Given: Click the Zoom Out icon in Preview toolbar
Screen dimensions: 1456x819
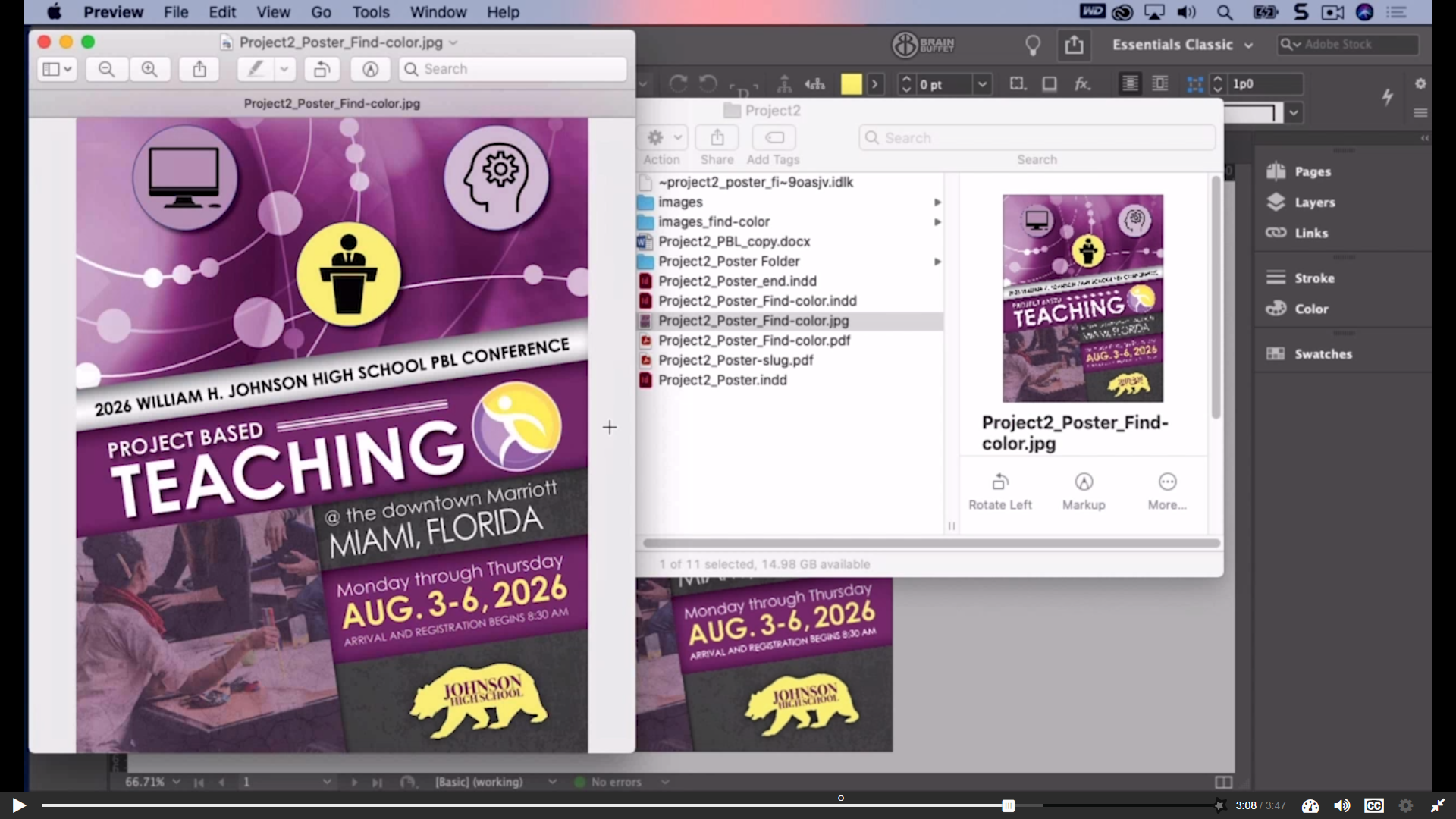Looking at the screenshot, I should [x=106, y=69].
